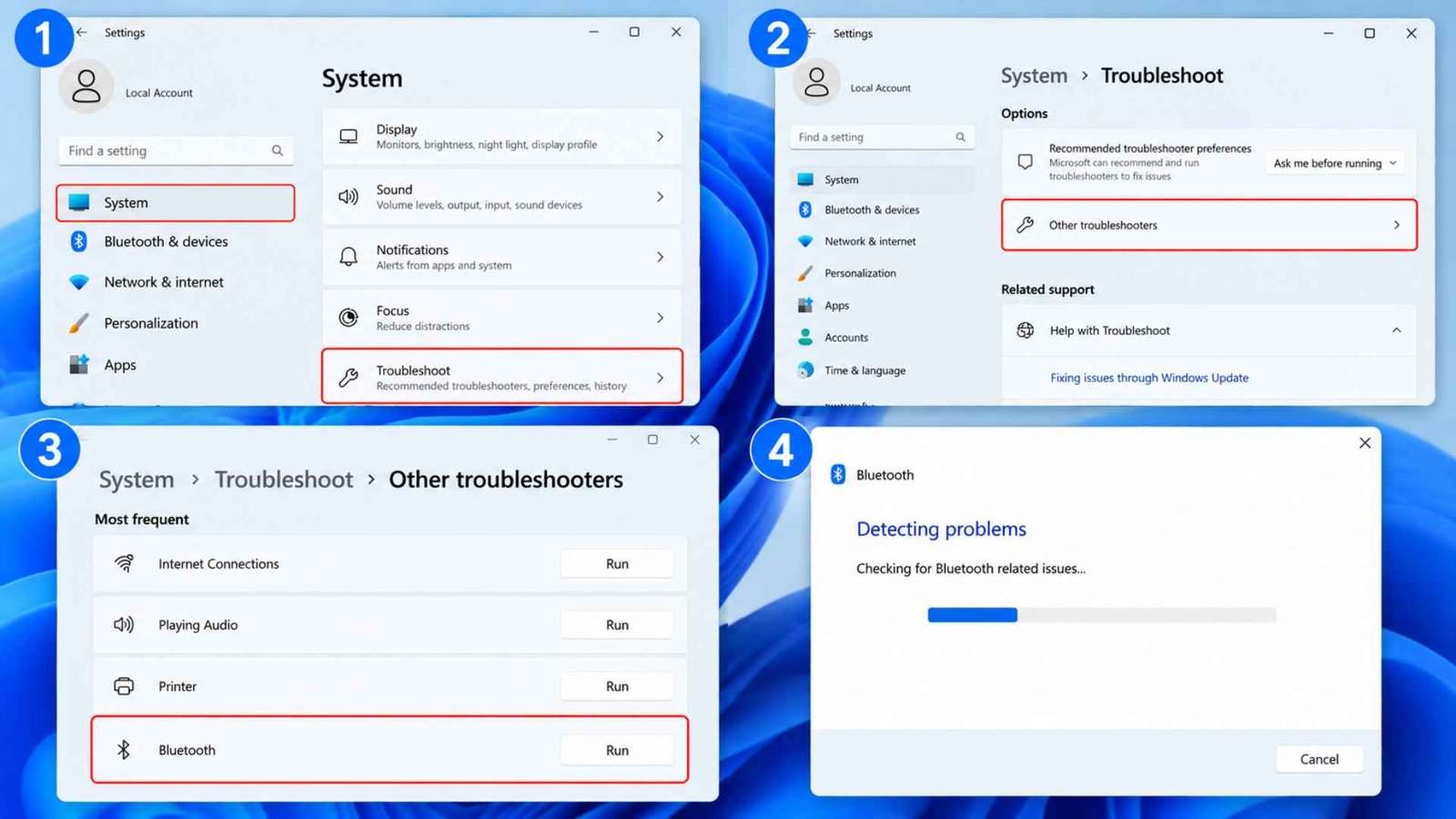Click the 'Detecting problems' heading
The image size is (1456, 819).
pos(941,529)
